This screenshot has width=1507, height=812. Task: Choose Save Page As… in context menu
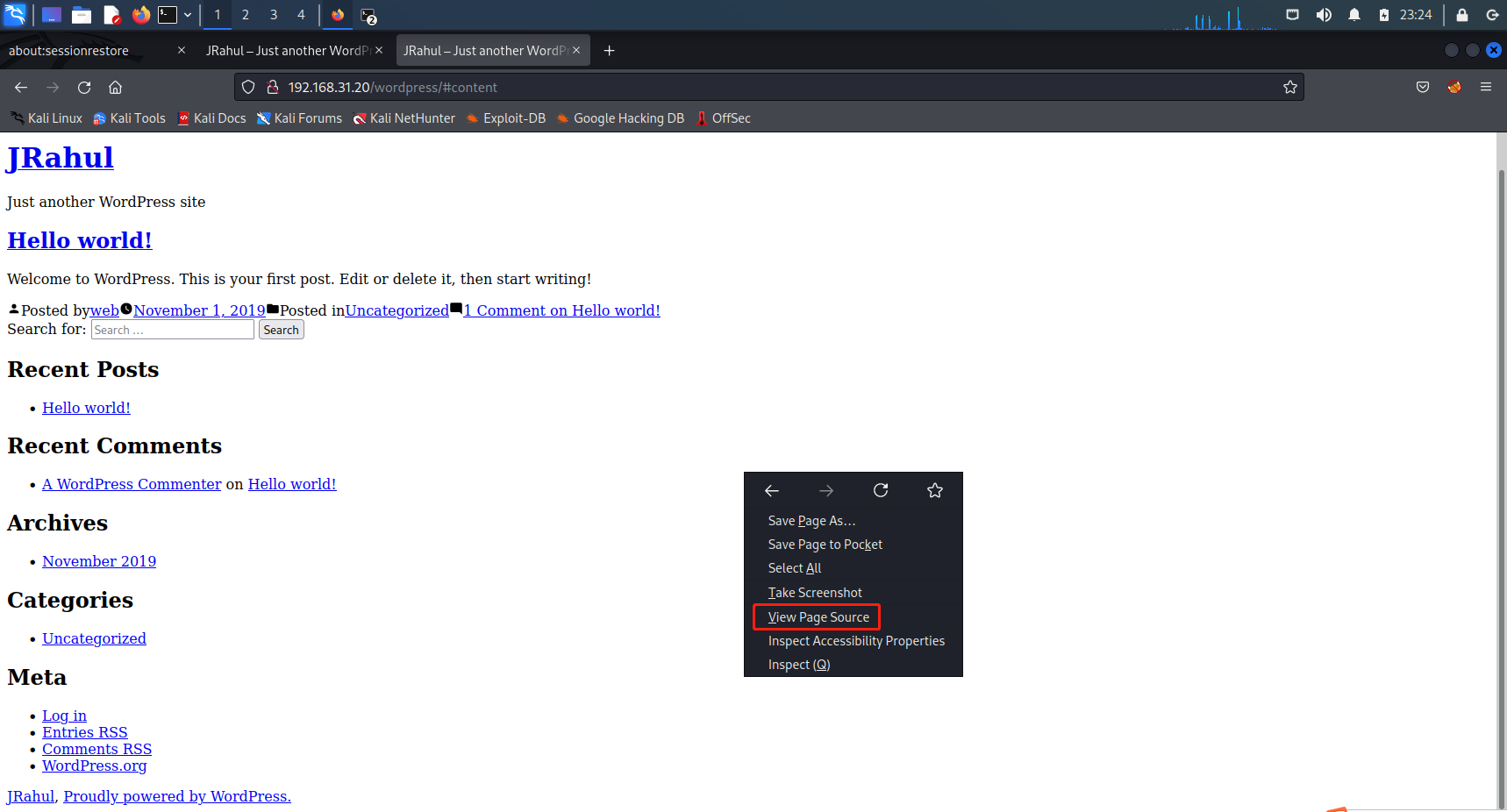click(853, 521)
